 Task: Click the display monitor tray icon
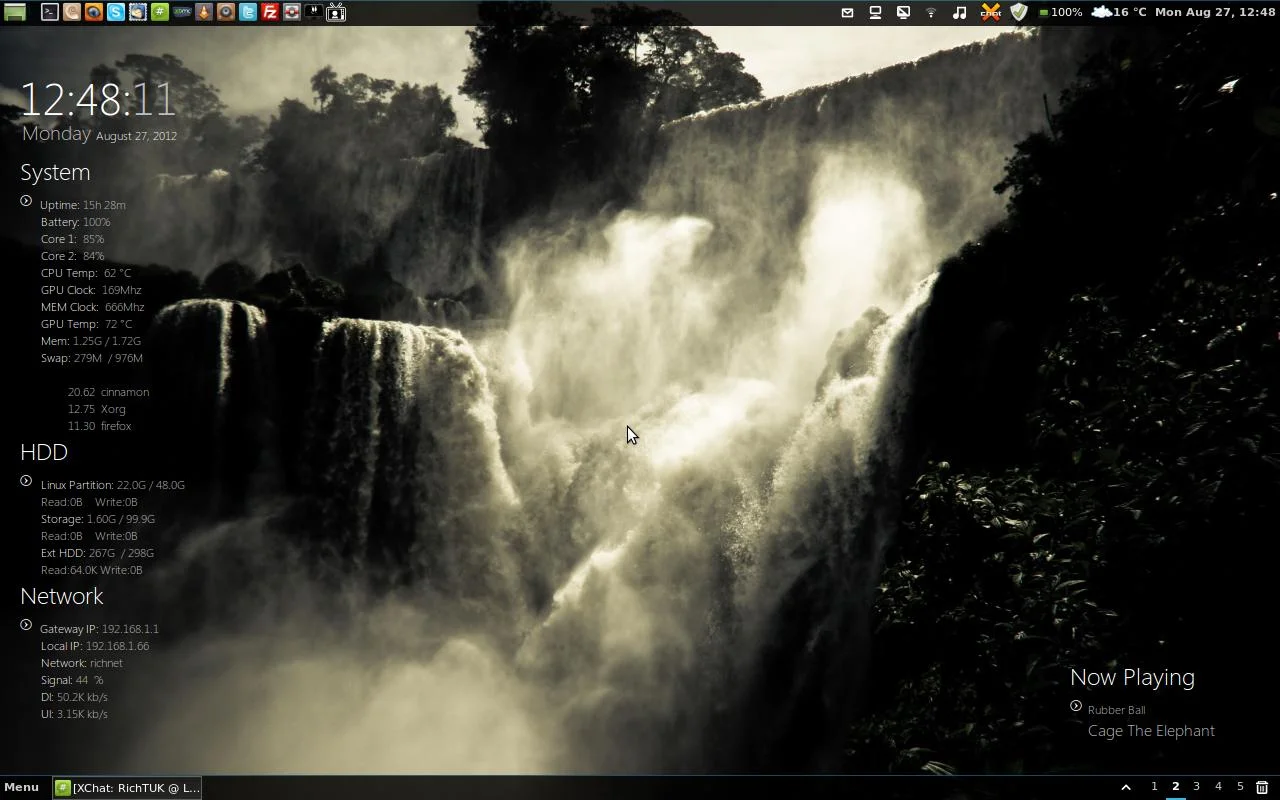(875, 12)
